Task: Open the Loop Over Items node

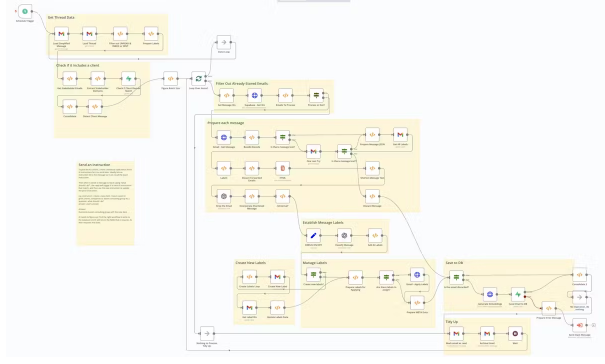Action: 198,78
